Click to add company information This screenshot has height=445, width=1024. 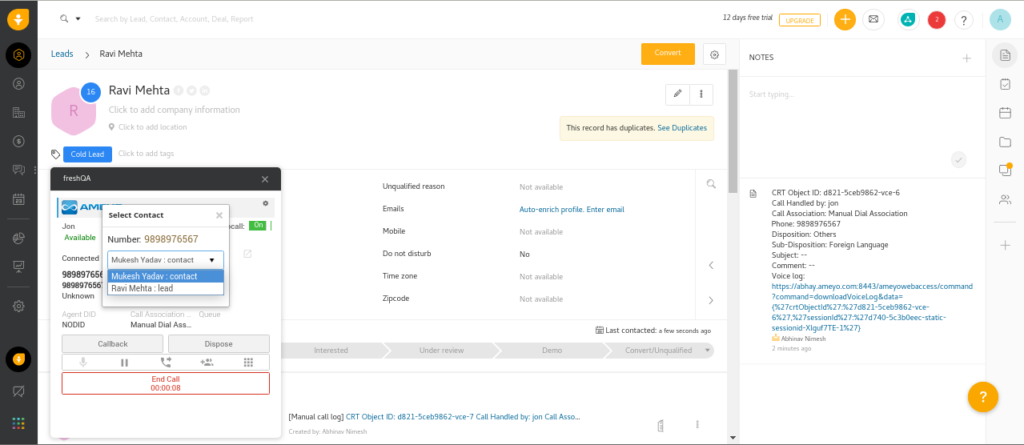pyautogui.click(x=174, y=110)
